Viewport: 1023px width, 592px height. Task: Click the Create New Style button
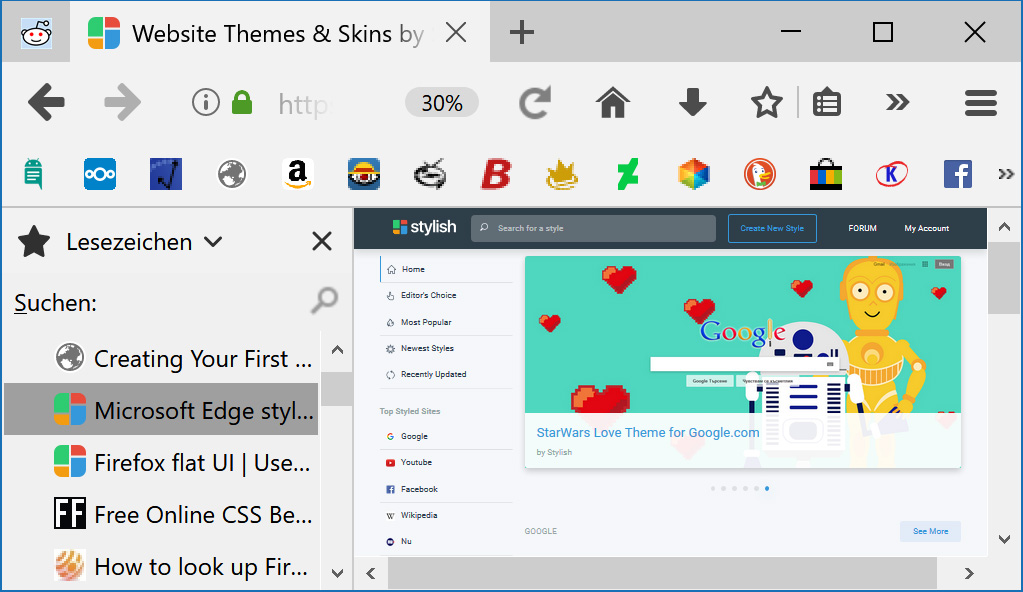[x=771, y=228]
